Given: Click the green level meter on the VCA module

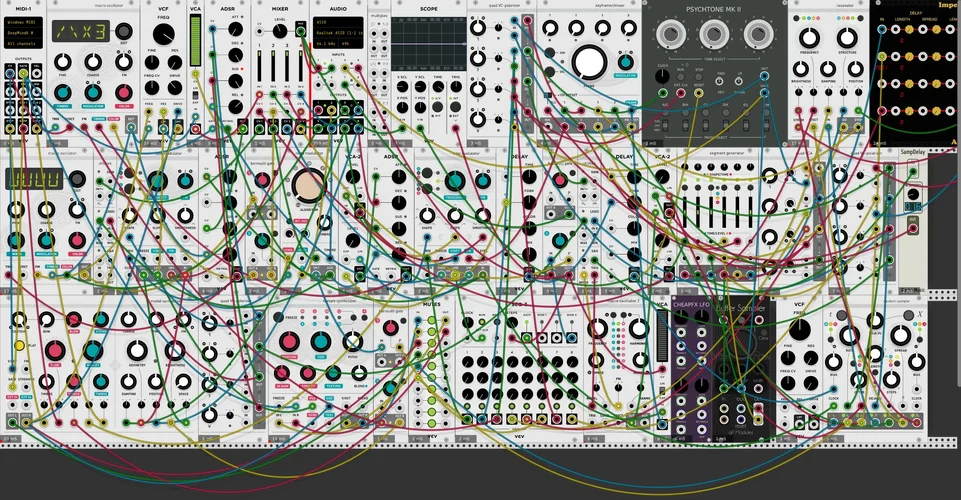Looking at the screenshot, I should click(x=196, y=40).
